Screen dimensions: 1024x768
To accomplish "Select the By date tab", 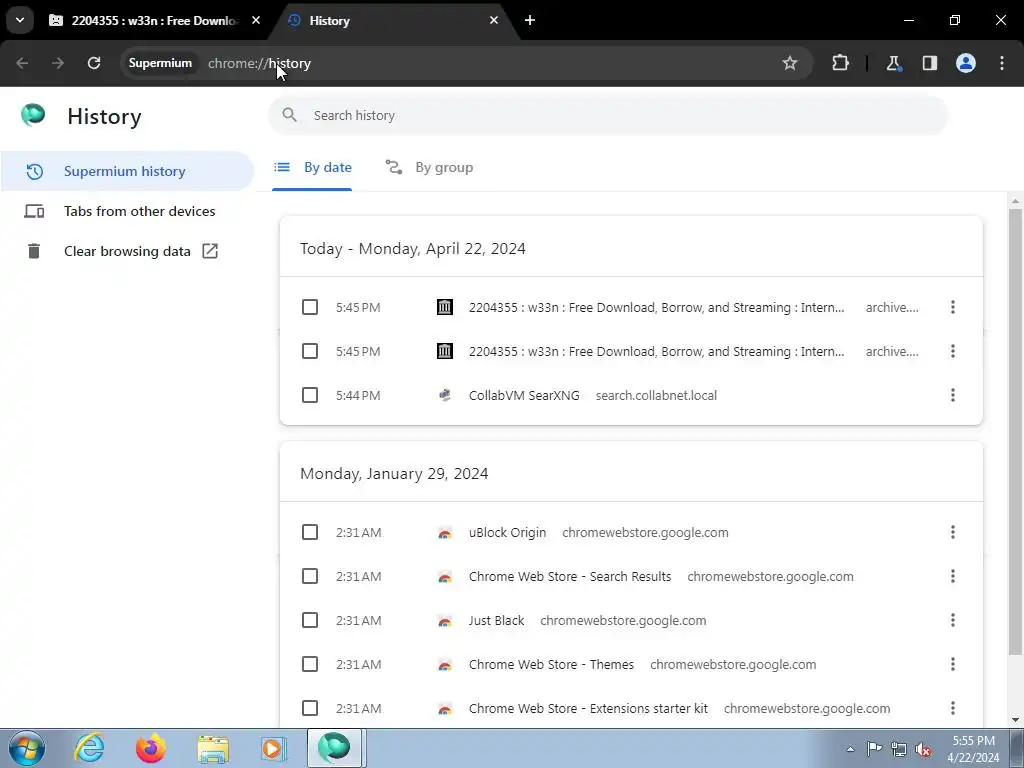I will click(x=312, y=168).
